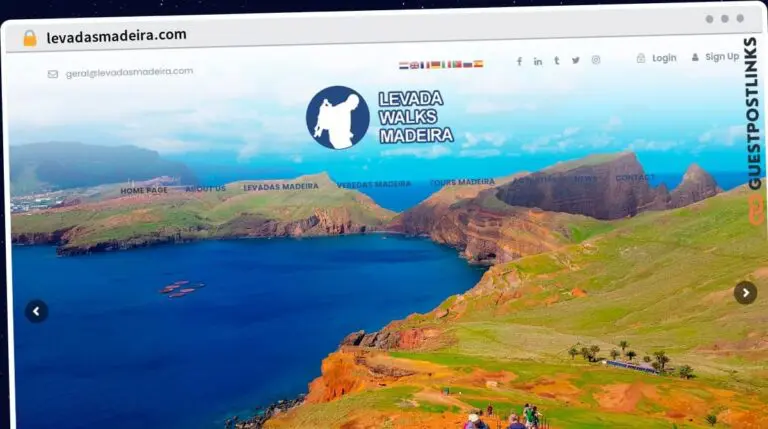This screenshot has width=768, height=429.
Task: Open the News menu item
Action: [x=586, y=179]
